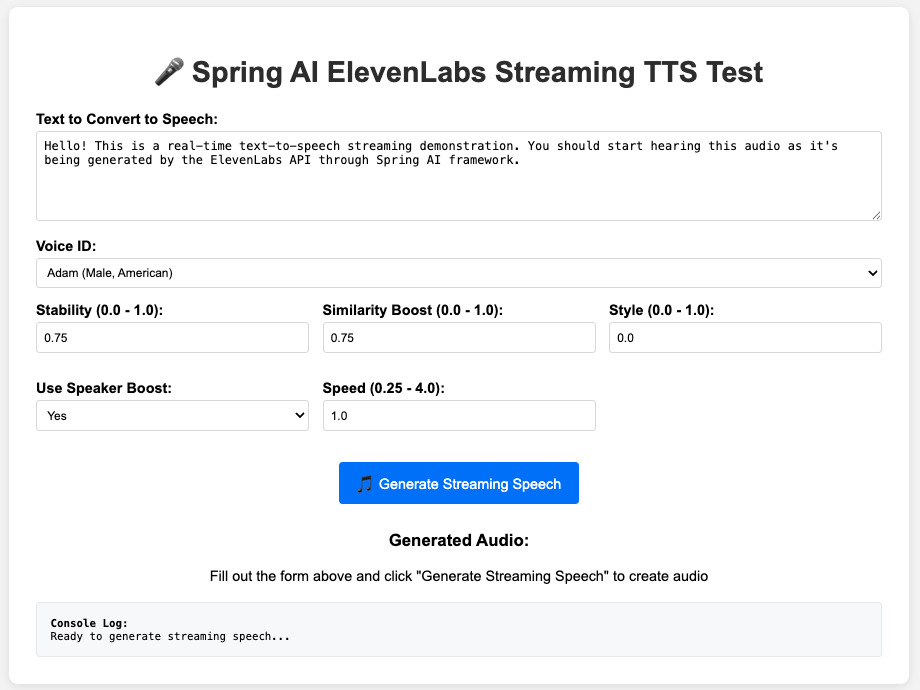Image resolution: width=920 pixels, height=690 pixels.
Task: Click the music note icon on Generate button
Action: 365,484
